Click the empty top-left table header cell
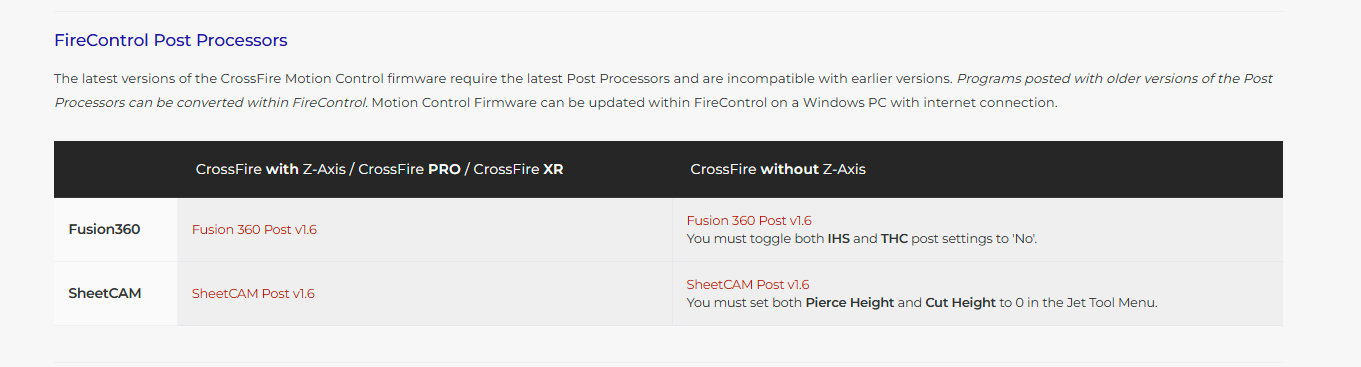Viewport: 1361px width, 367px height. [115, 169]
